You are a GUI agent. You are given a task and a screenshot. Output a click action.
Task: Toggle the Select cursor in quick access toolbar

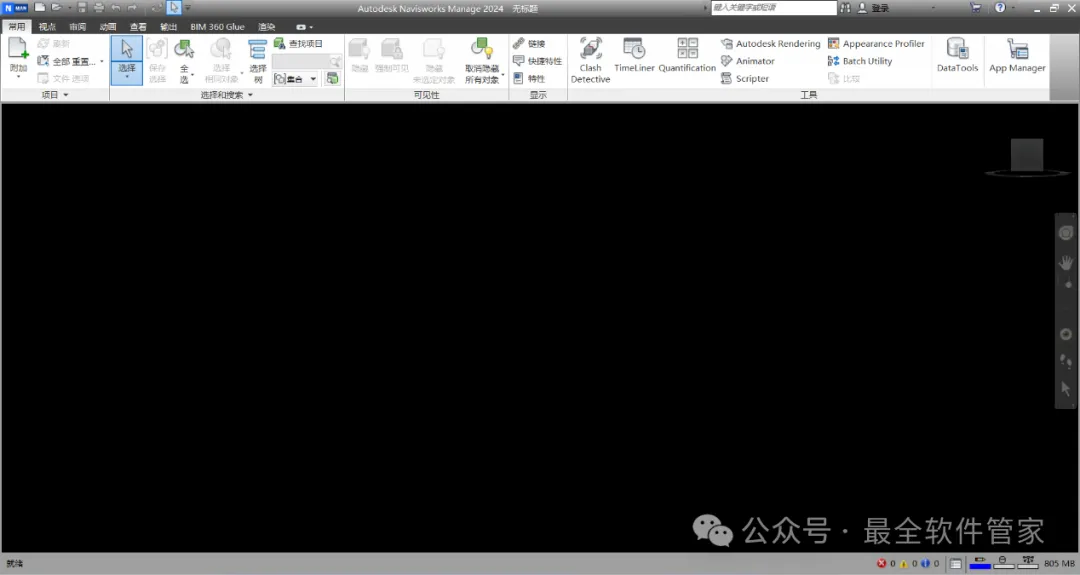coord(174,8)
